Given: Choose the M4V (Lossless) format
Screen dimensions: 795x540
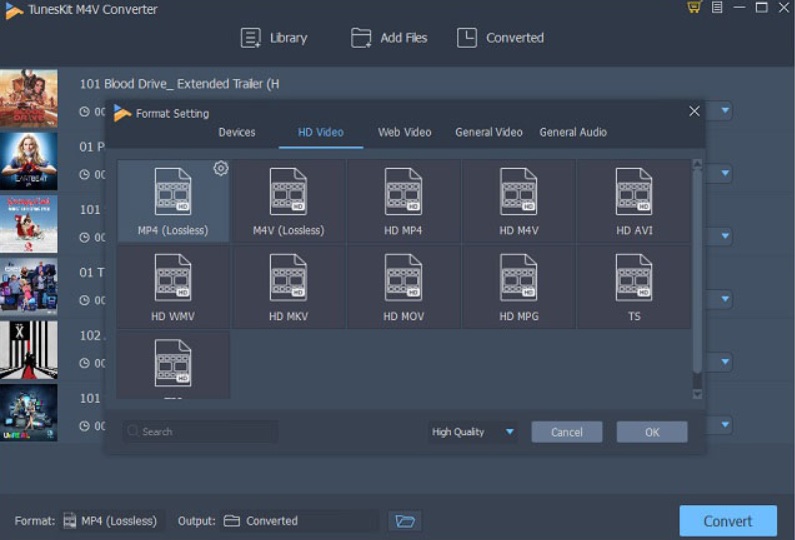Looking at the screenshot, I should click(288, 201).
